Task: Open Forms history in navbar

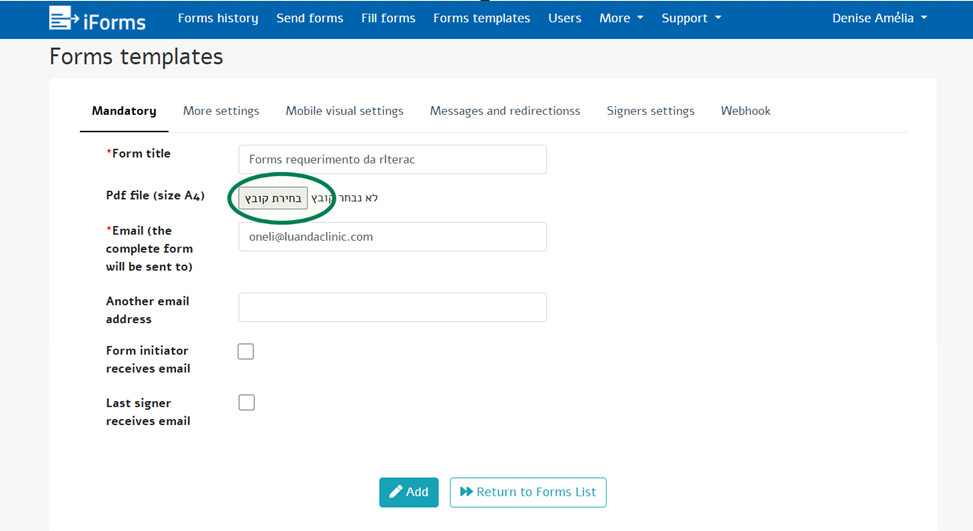Action: point(218,18)
